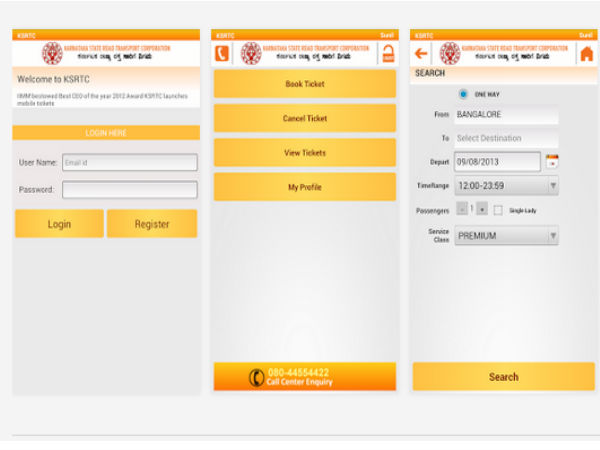Select the One Way radio button
The height and width of the screenshot is (450, 600).
(463, 94)
